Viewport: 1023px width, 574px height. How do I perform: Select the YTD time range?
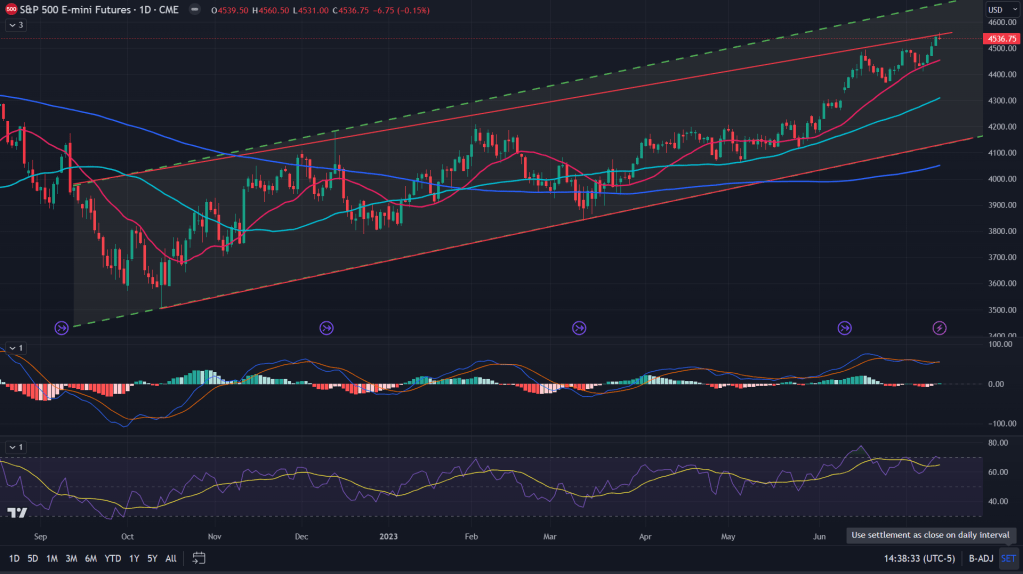(x=112, y=557)
